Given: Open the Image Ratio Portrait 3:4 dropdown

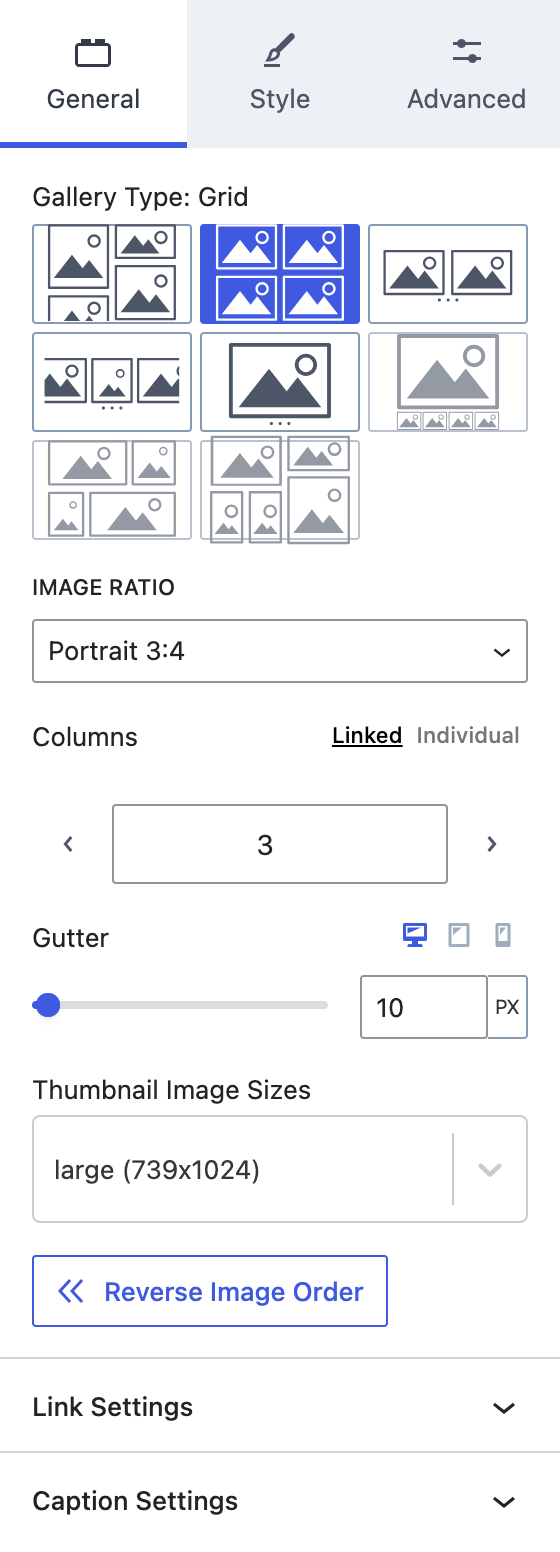Looking at the screenshot, I should [x=280, y=651].
